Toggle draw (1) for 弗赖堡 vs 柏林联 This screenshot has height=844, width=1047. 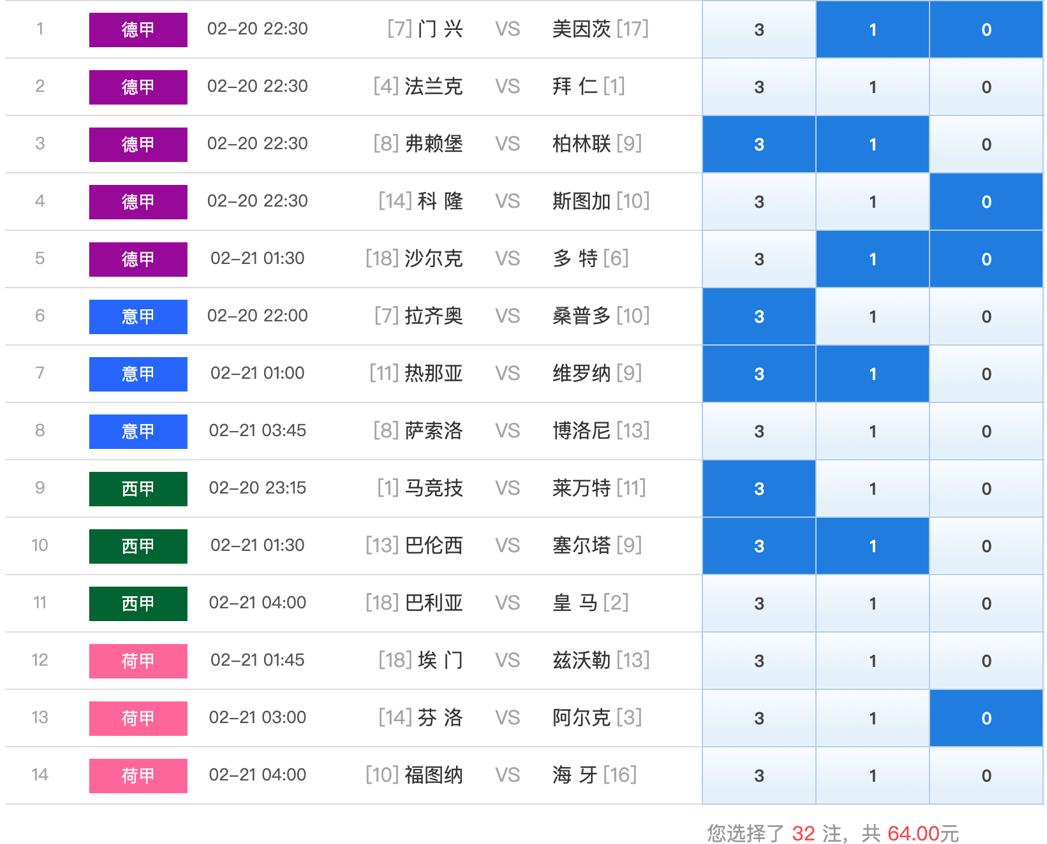[872, 144]
